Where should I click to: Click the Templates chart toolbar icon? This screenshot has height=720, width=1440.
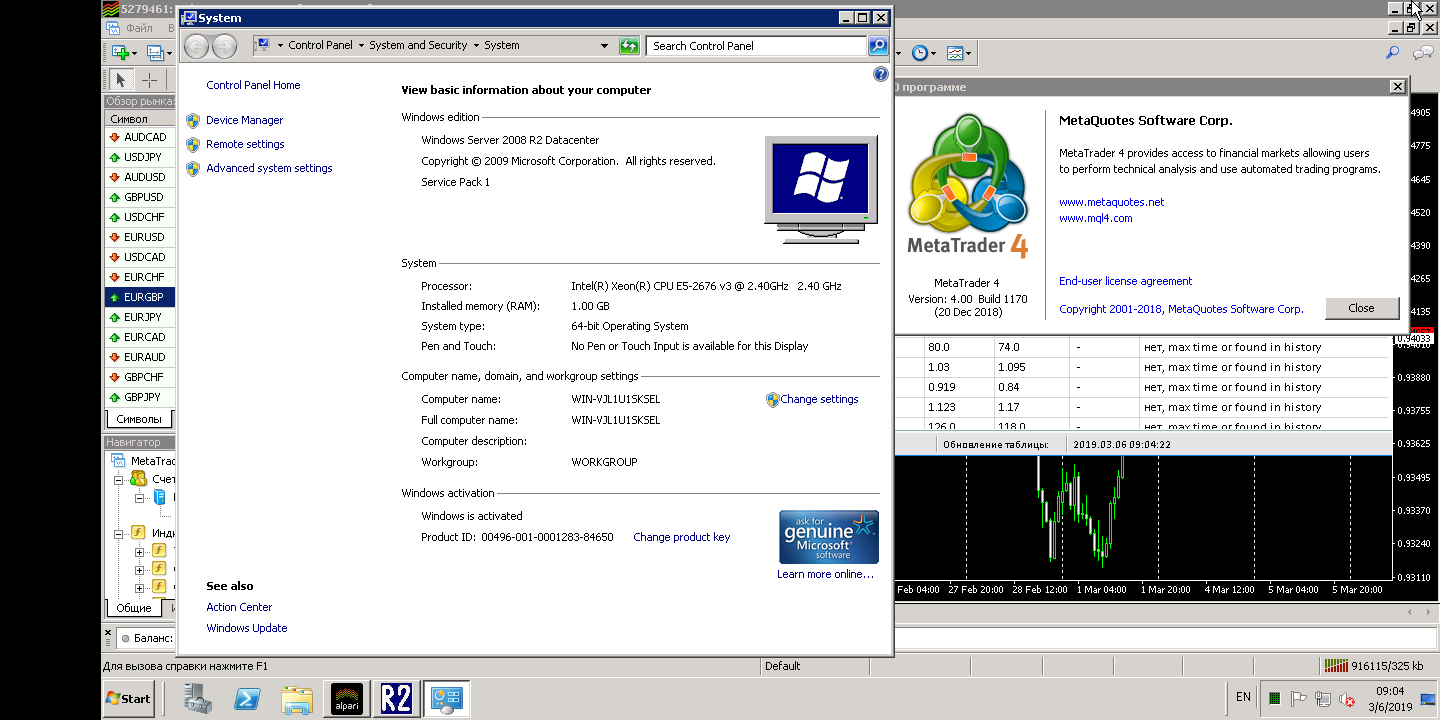(955, 53)
